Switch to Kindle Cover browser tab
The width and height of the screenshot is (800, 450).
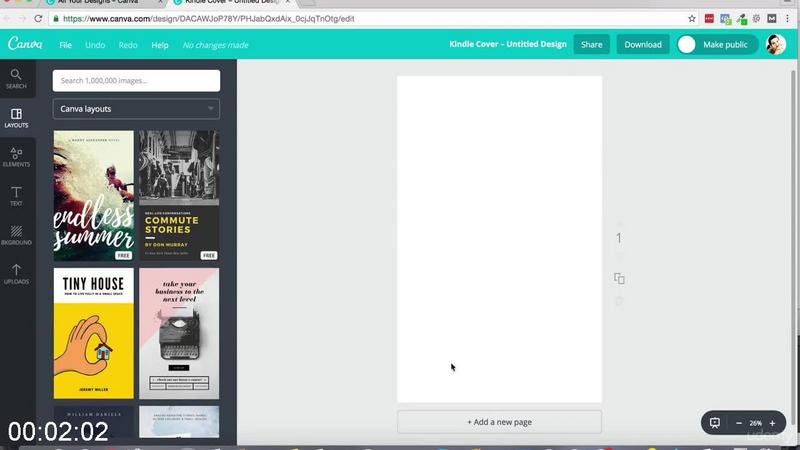click(x=231, y=3)
